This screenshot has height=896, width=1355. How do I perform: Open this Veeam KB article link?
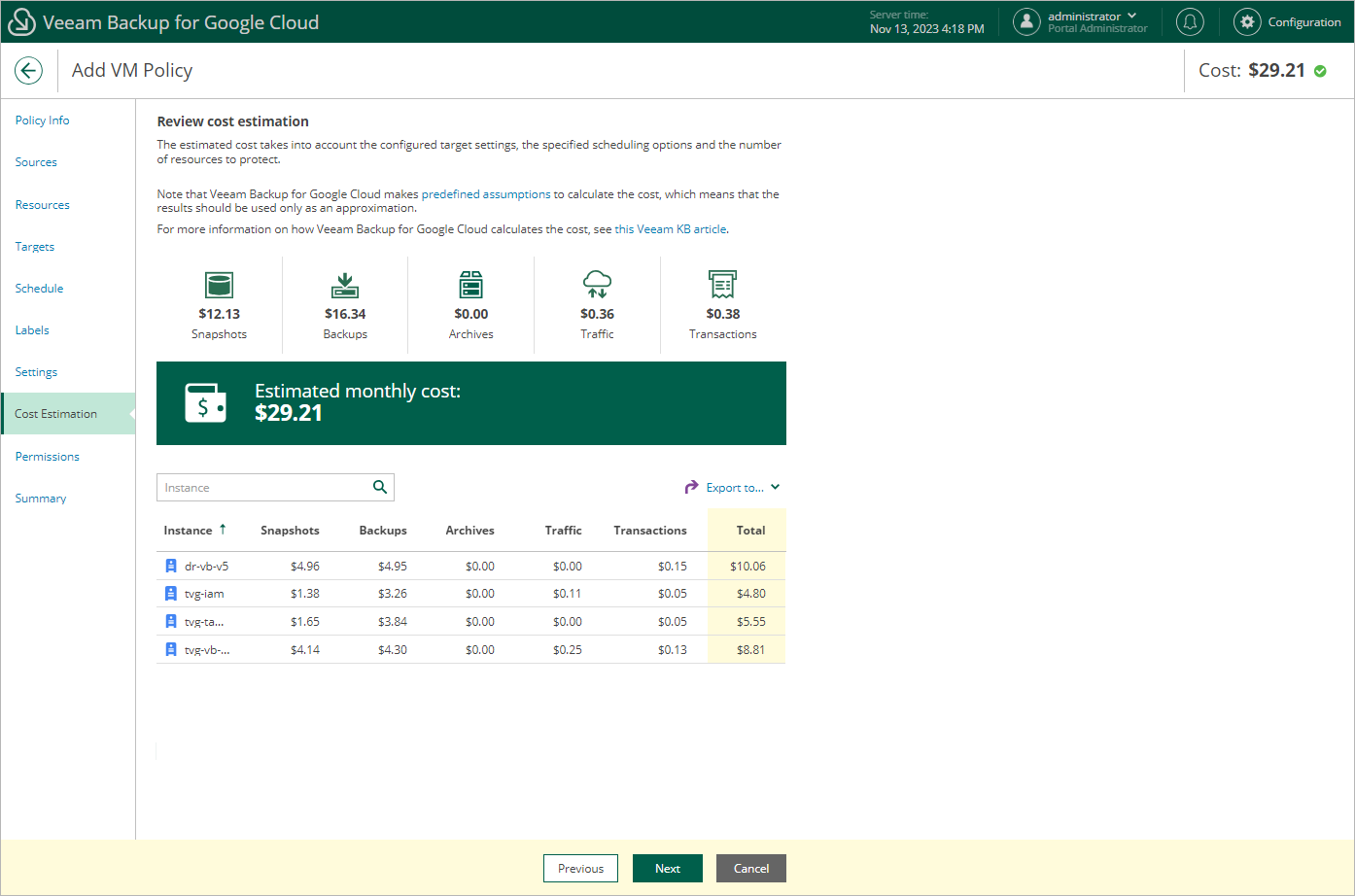(671, 229)
